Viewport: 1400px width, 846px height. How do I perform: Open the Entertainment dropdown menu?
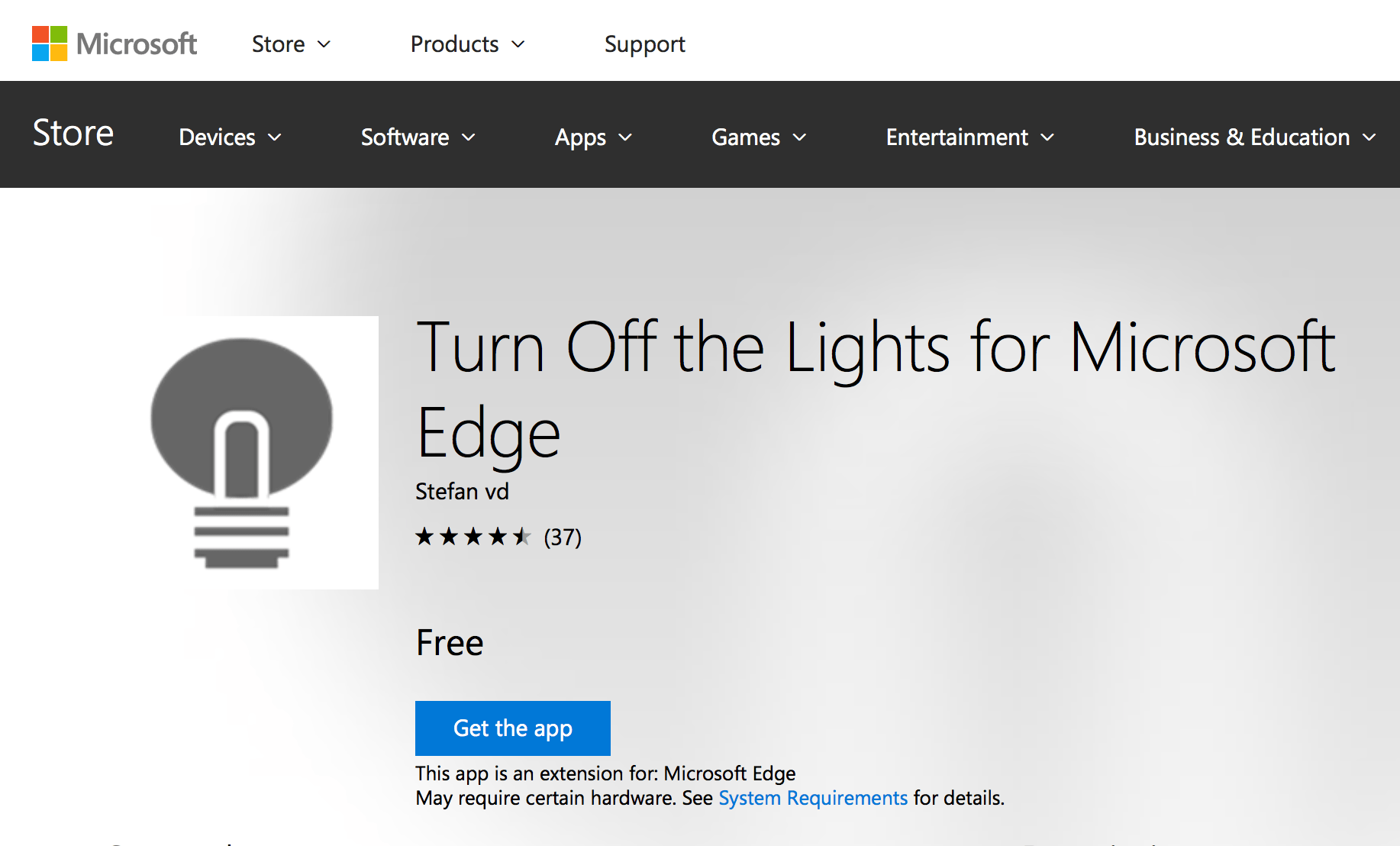[x=970, y=137]
